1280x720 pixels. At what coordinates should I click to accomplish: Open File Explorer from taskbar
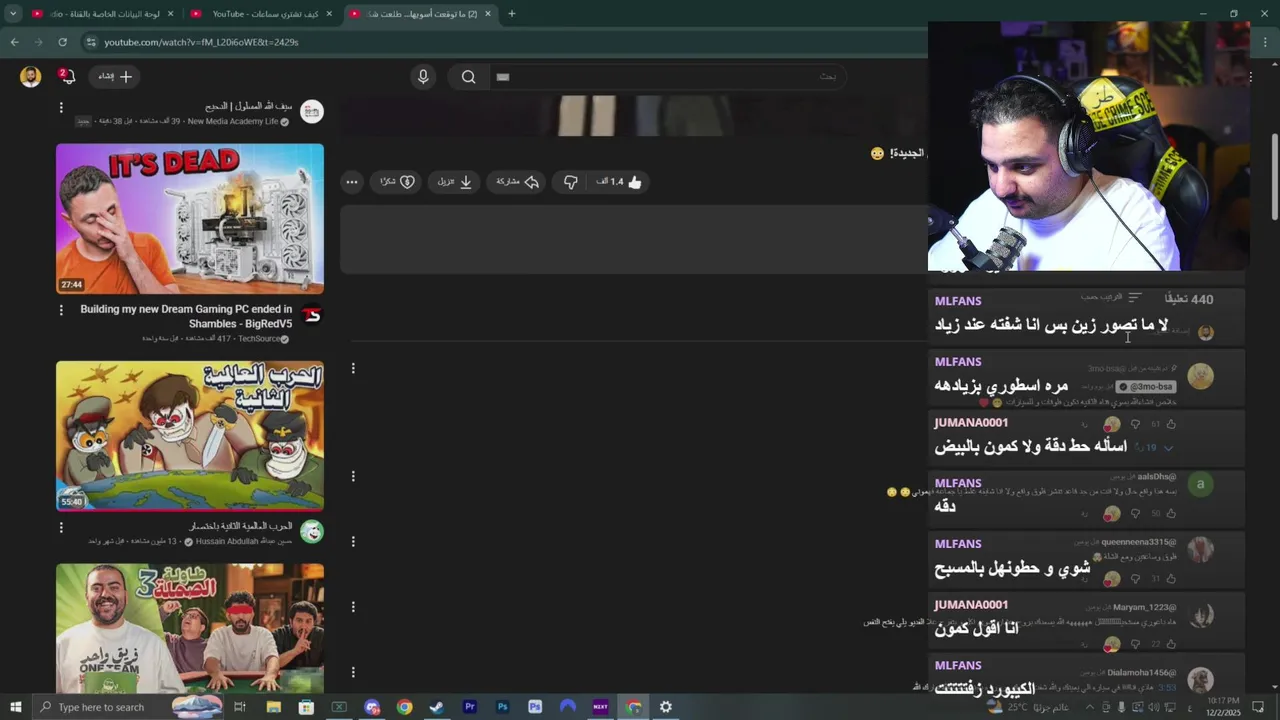[273, 707]
